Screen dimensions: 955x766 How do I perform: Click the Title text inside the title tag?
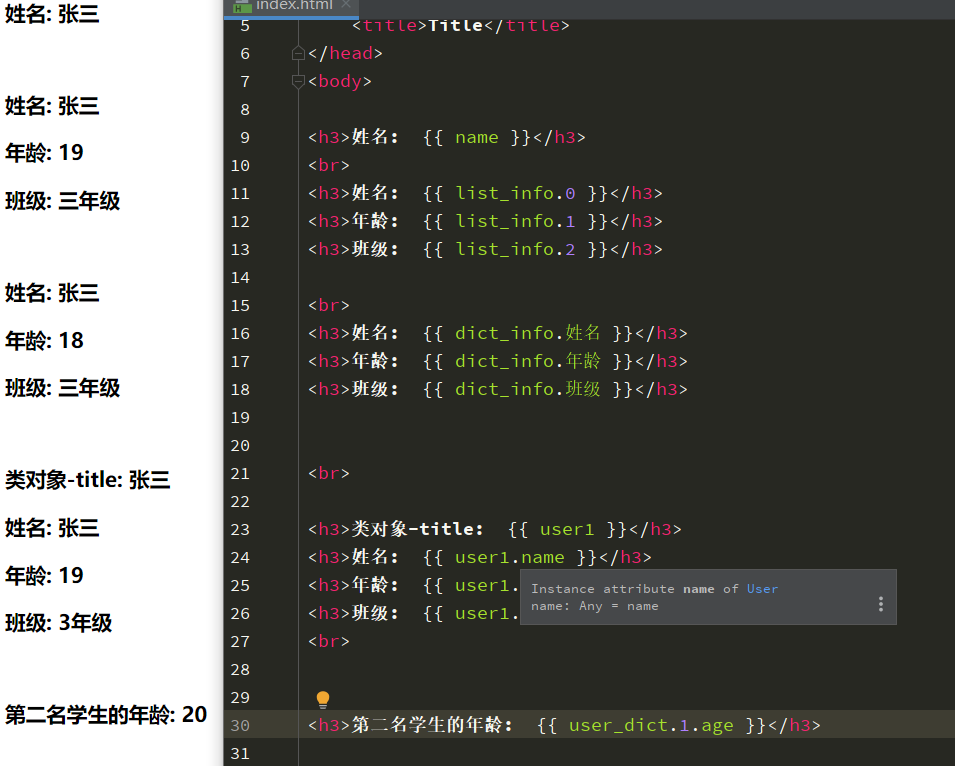456,25
